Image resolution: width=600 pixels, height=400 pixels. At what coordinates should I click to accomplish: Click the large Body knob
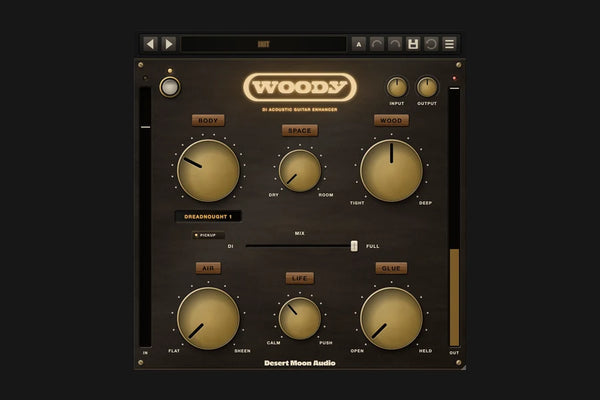pos(208,171)
